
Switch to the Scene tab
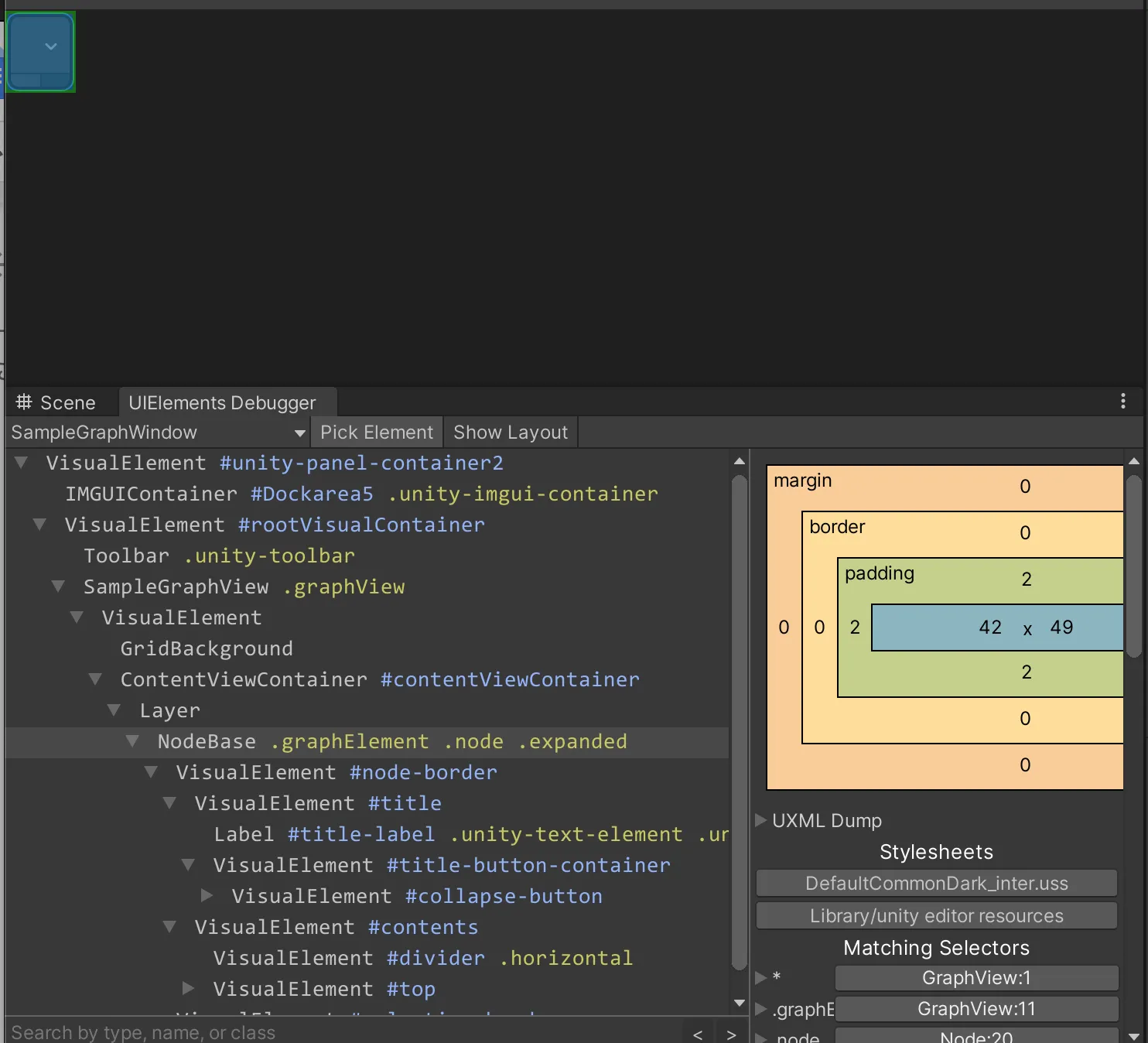(x=56, y=403)
